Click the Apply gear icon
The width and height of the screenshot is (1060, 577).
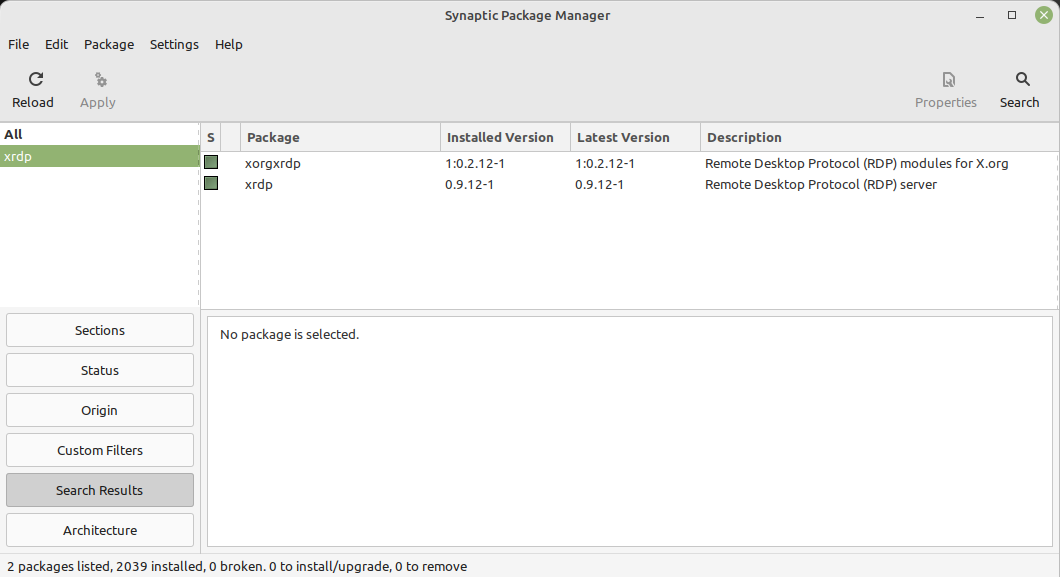(x=99, y=80)
